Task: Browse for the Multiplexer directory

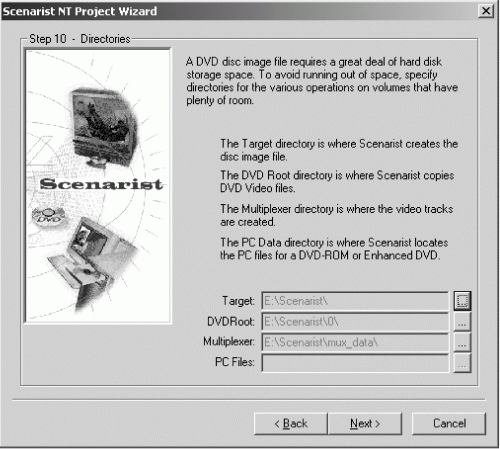Action: tap(462, 343)
